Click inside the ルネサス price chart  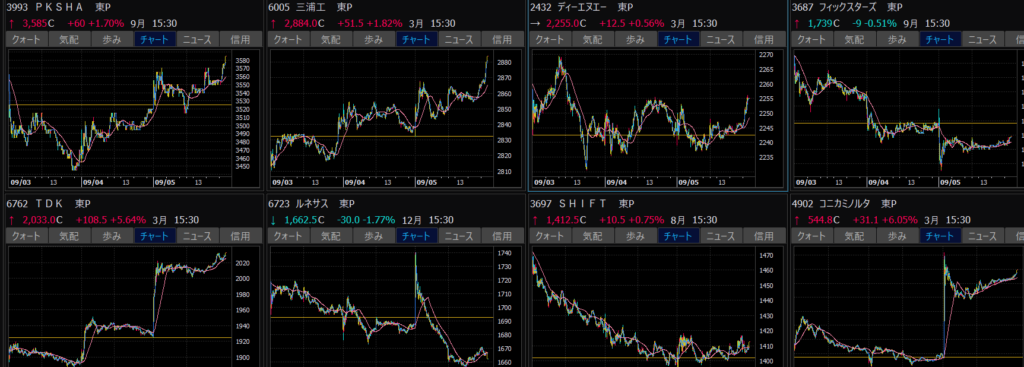click(x=381, y=307)
